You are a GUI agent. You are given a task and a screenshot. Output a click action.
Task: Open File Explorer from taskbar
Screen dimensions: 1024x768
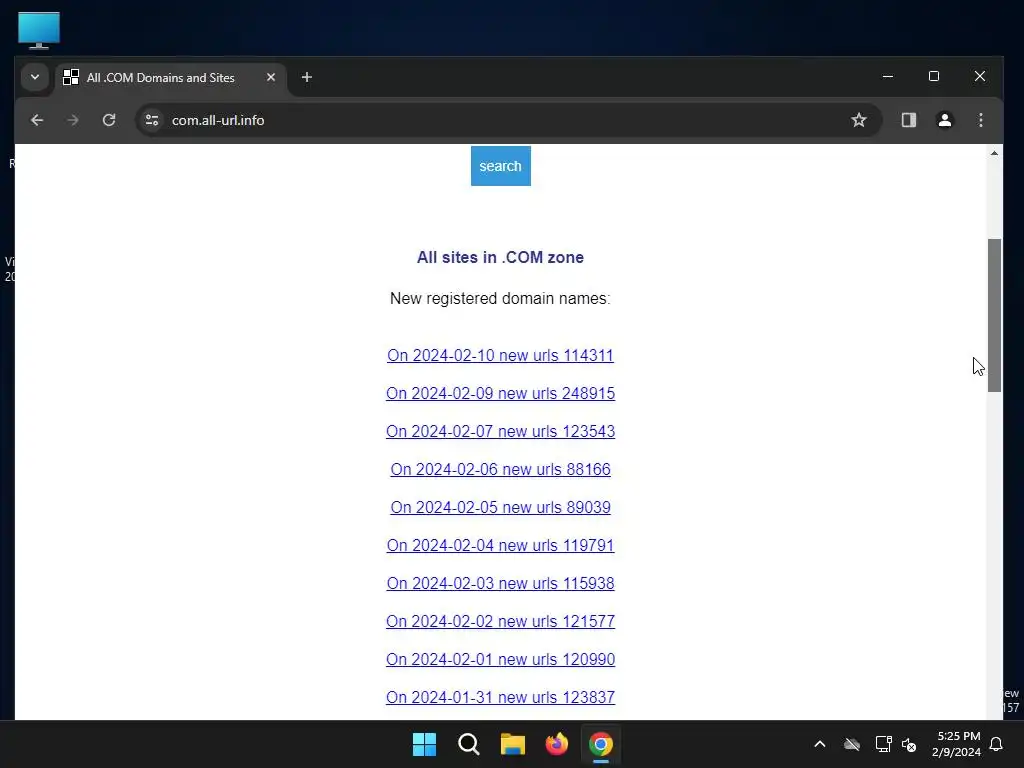tap(513, 744)
